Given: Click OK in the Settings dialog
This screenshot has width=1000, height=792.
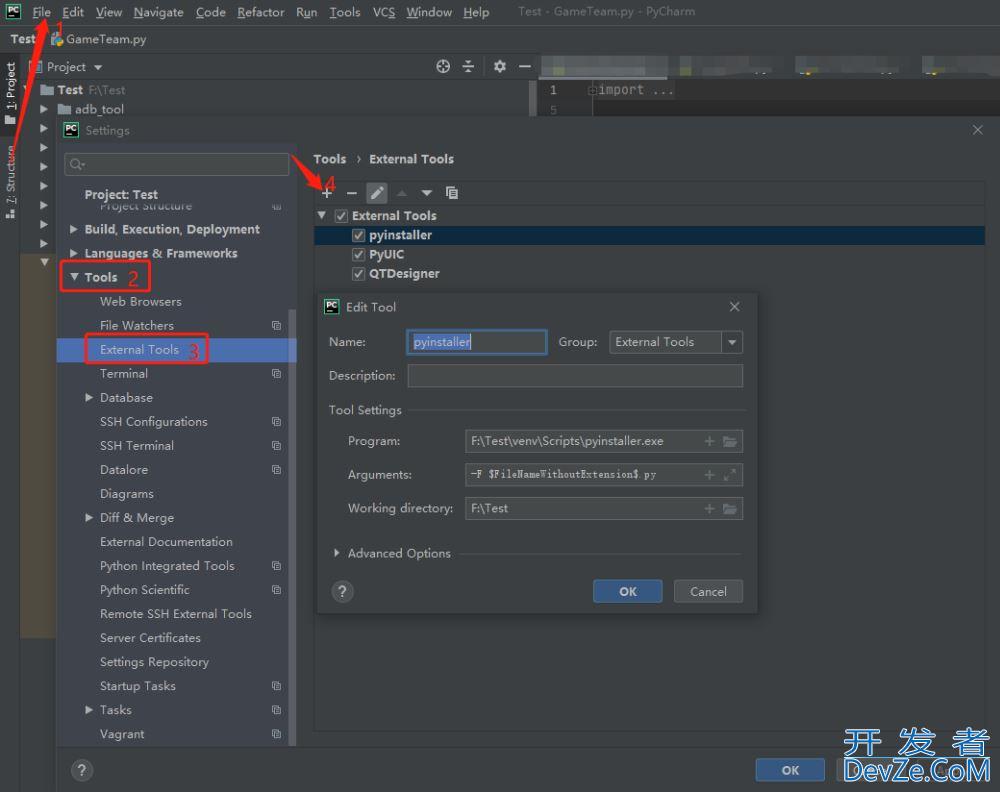Looking at the screenshot, I should tap(790, 770).
